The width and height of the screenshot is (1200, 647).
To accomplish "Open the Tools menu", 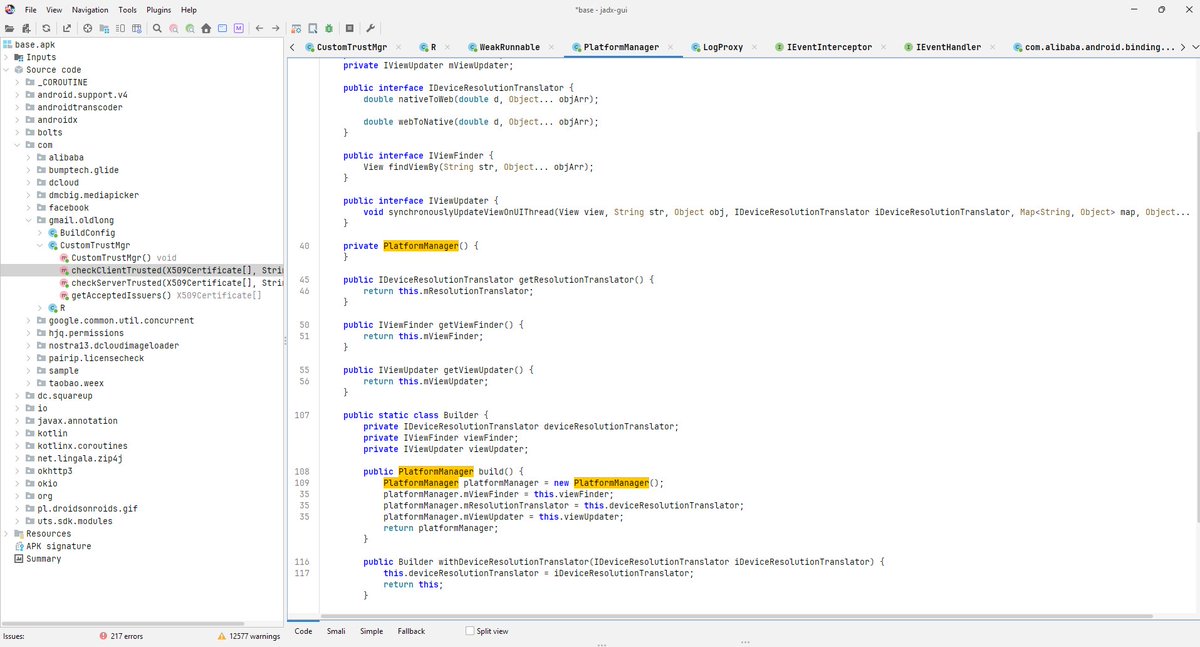I will tap(128, 9).
